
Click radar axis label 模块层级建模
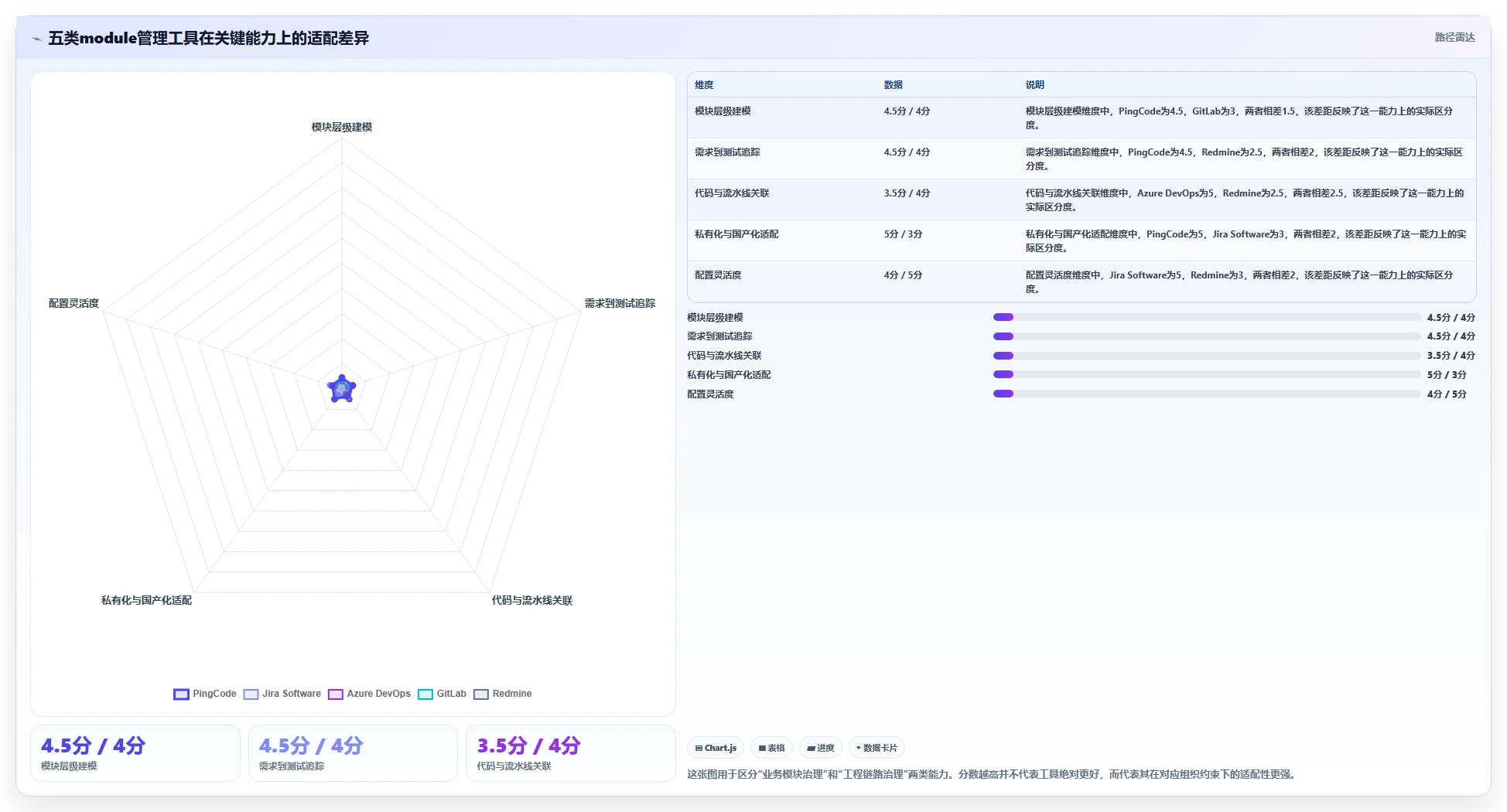(x=342, y=127)
